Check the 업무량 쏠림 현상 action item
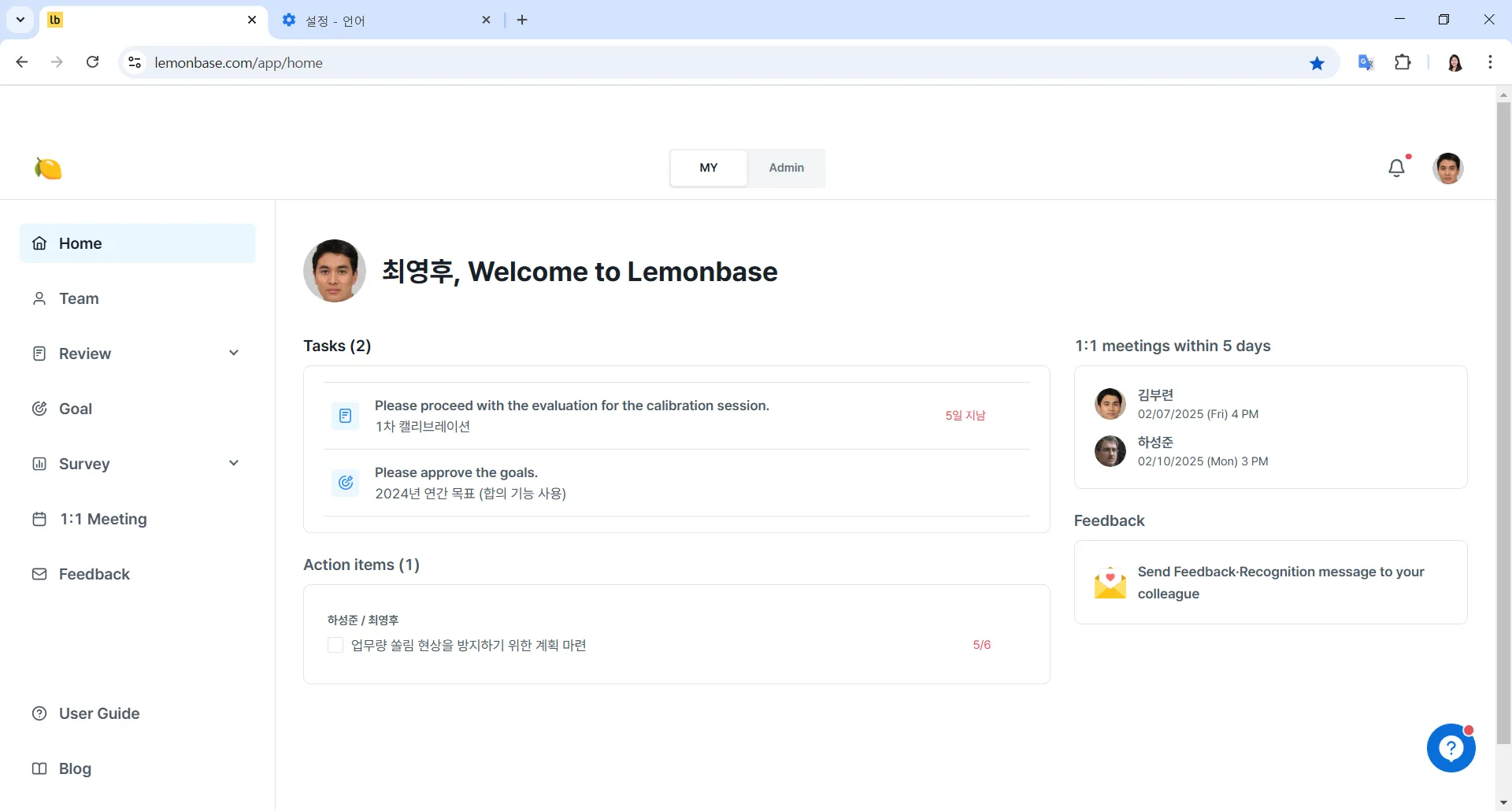Image resolution: width=1512 pixels, height=811 pixels. click(x=335, y=645)
